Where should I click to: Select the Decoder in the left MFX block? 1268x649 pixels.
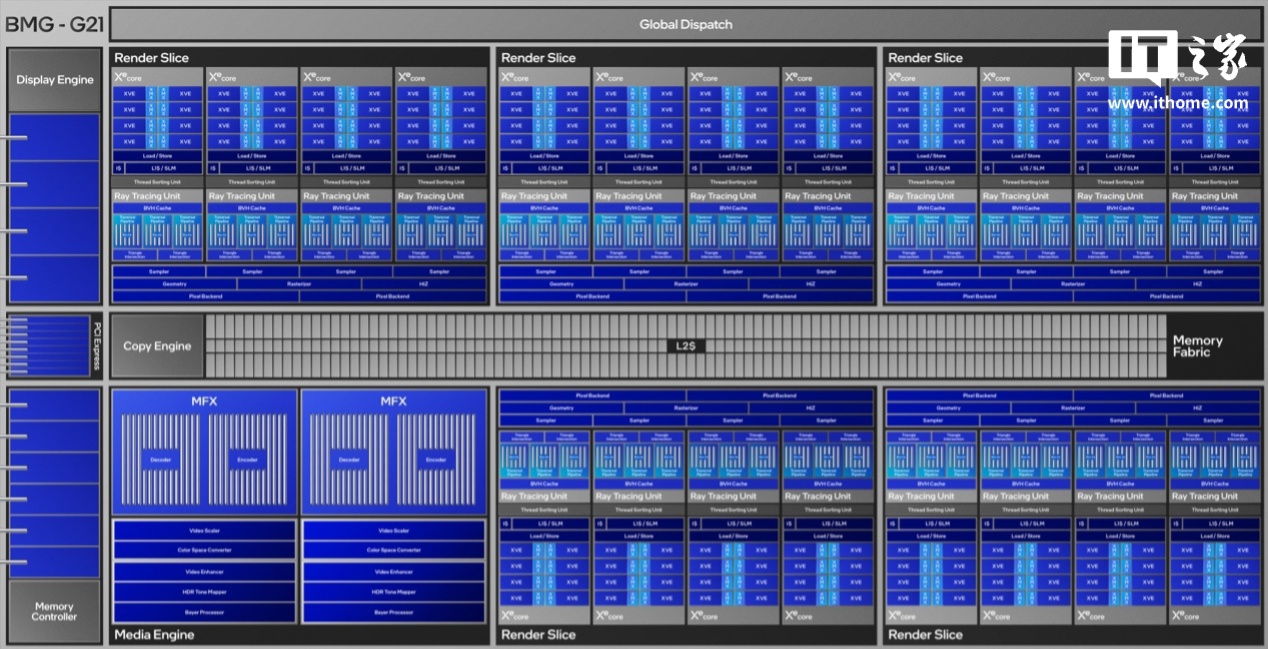(160, 460)
